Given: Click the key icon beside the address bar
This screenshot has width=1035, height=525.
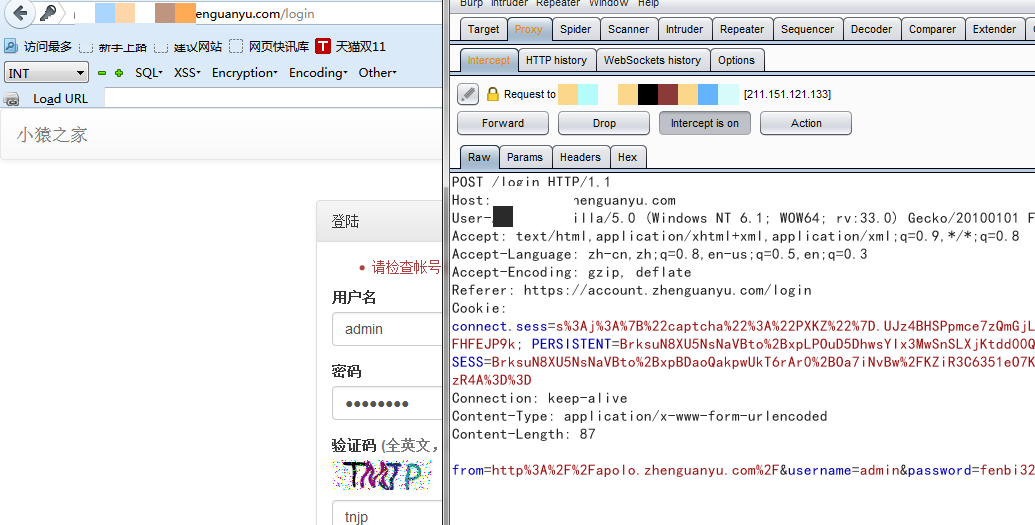Looking at the screenshot, I should (x=48, y=13).
